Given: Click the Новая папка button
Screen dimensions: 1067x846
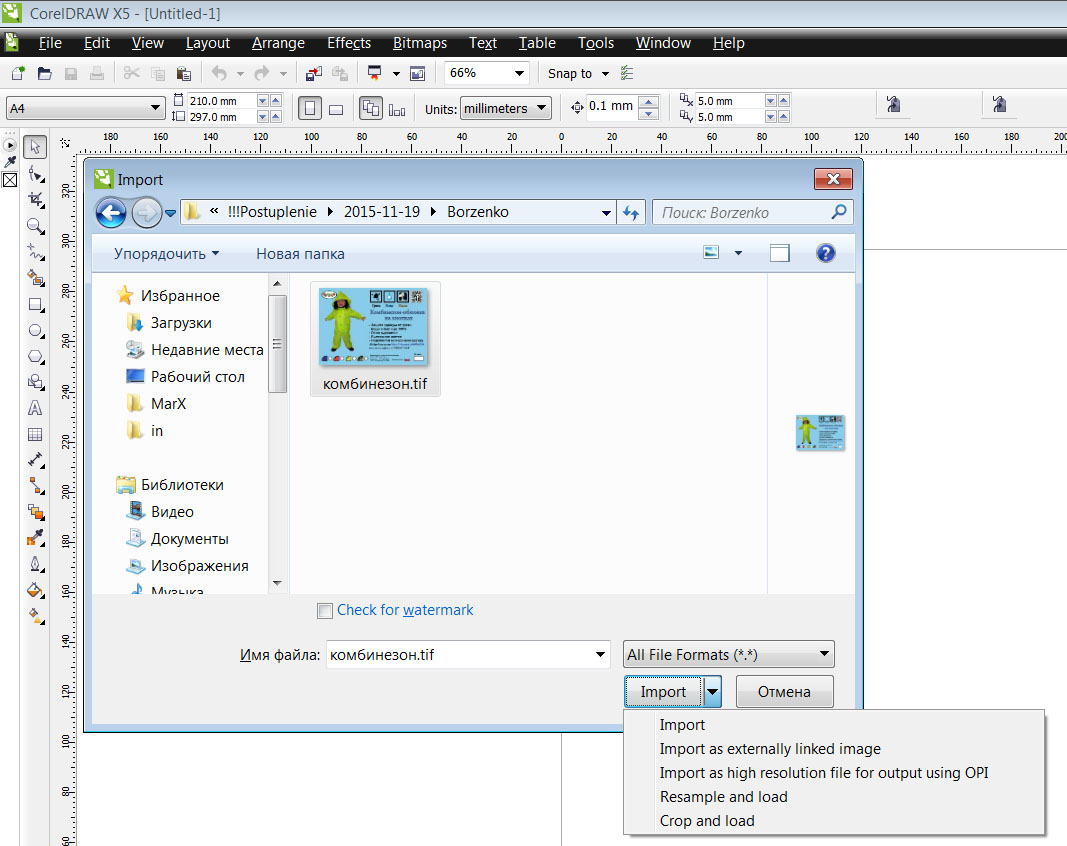Looking at the screenshot, I should click(300, 254).
